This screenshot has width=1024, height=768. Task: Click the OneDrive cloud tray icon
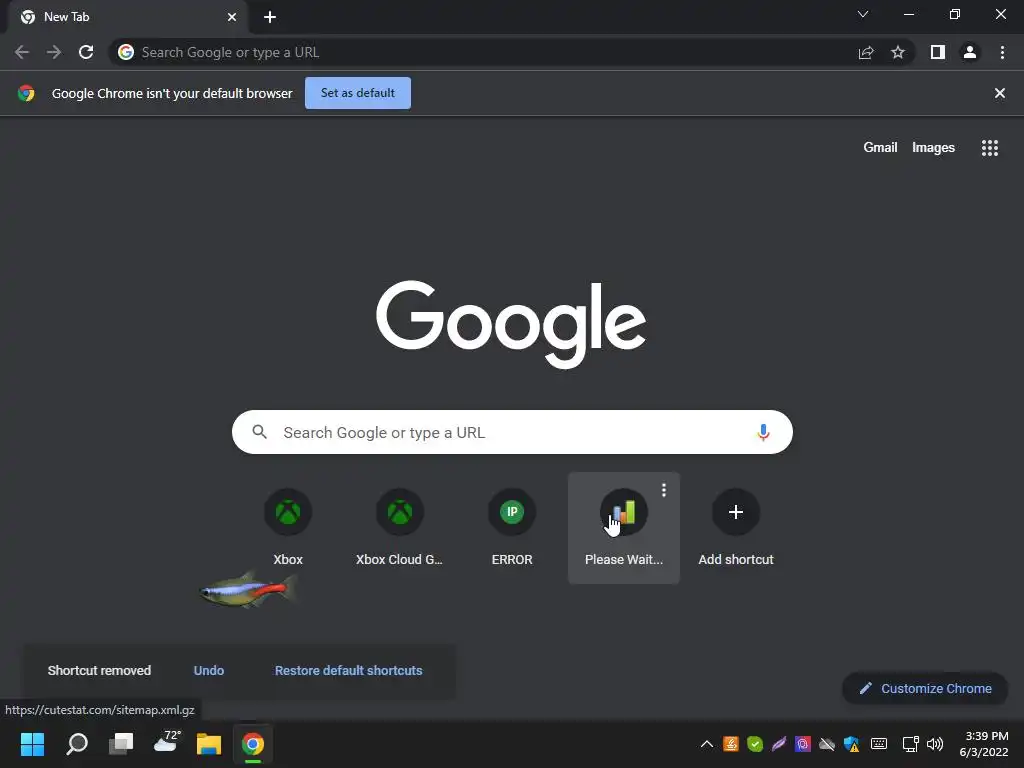827,744
